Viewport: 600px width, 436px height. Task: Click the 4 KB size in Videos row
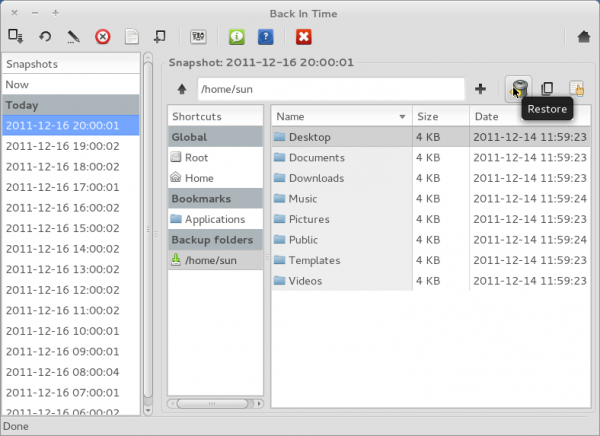pyautogui.click(x=428, y=281)
